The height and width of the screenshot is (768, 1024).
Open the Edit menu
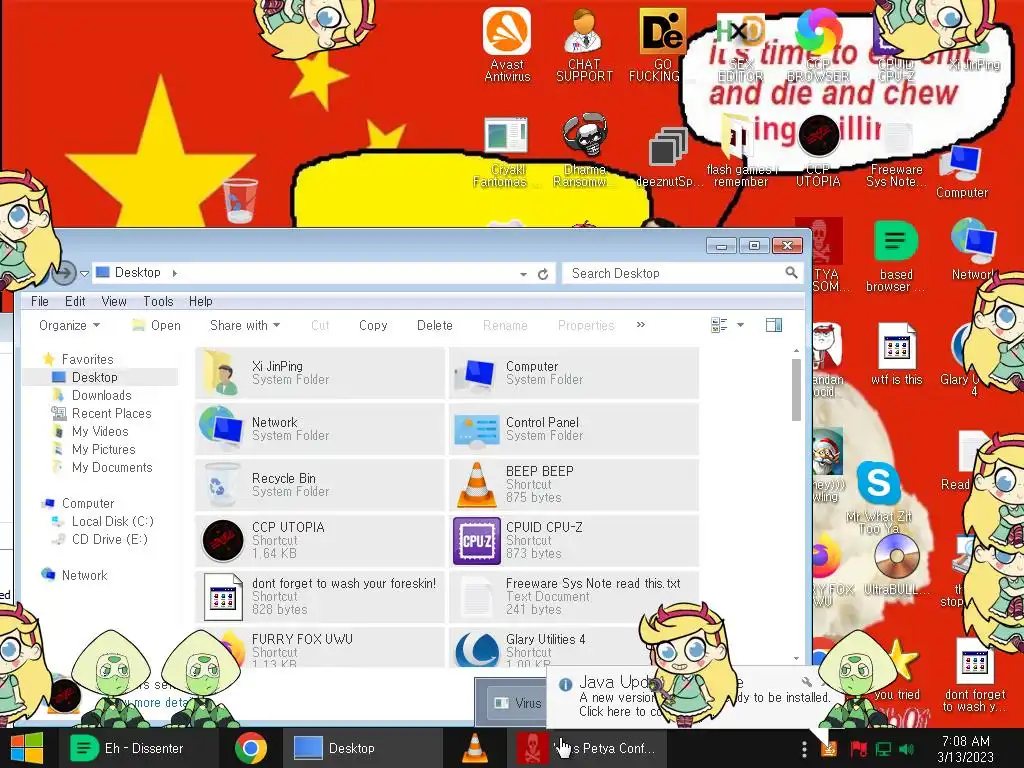click(75, 301)
